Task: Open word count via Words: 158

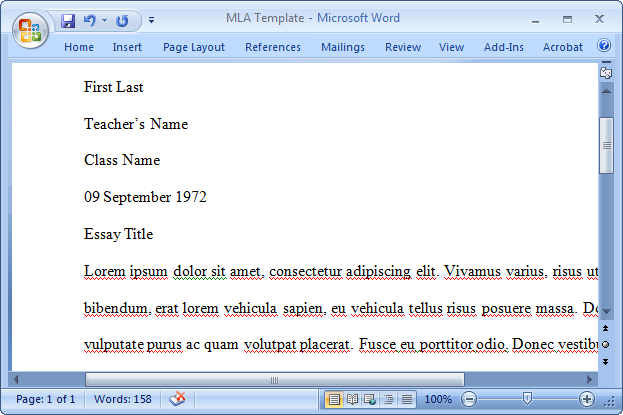Action: (122, 399)
